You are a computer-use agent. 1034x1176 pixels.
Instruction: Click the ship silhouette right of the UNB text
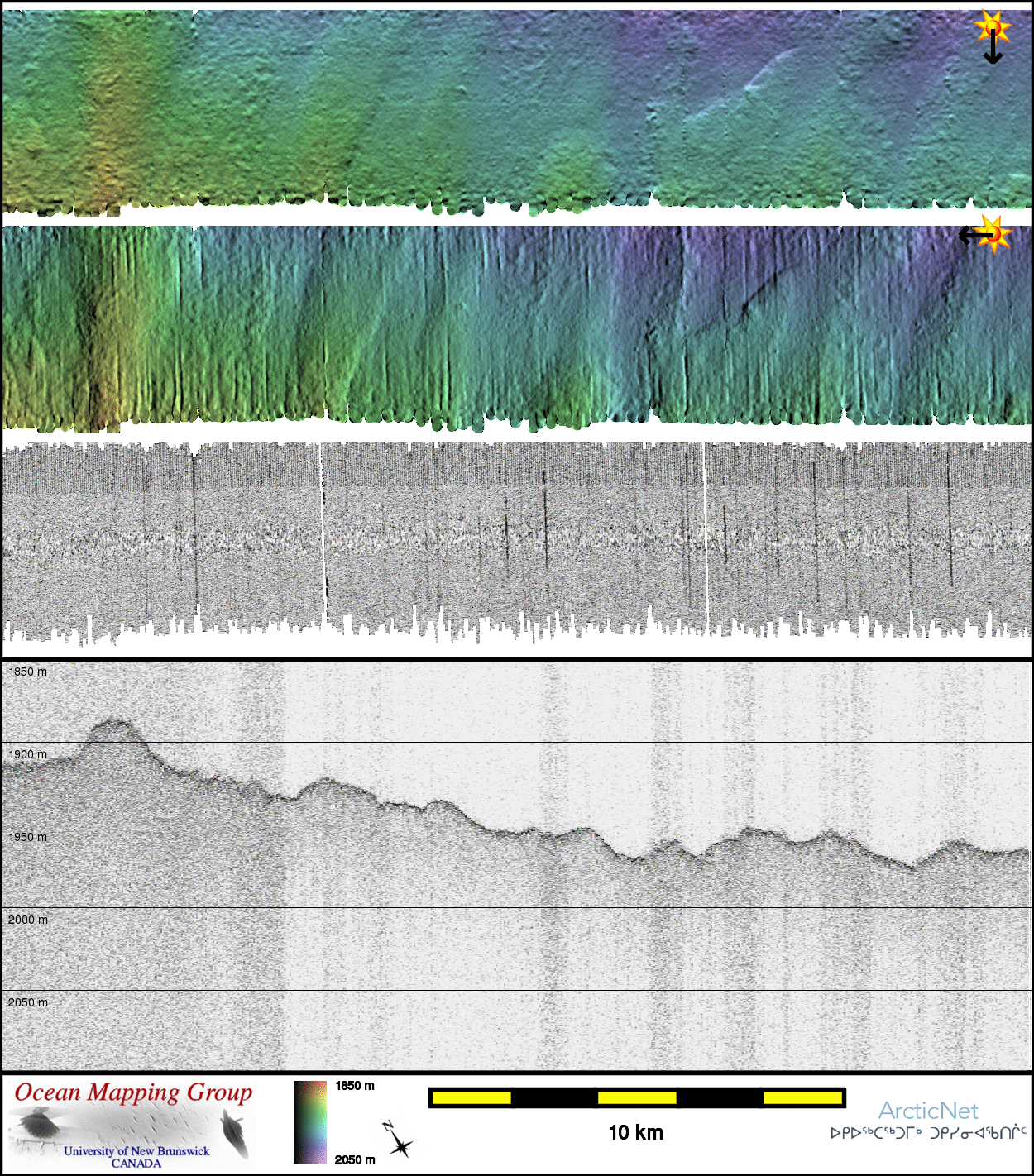pos(234,1132)
